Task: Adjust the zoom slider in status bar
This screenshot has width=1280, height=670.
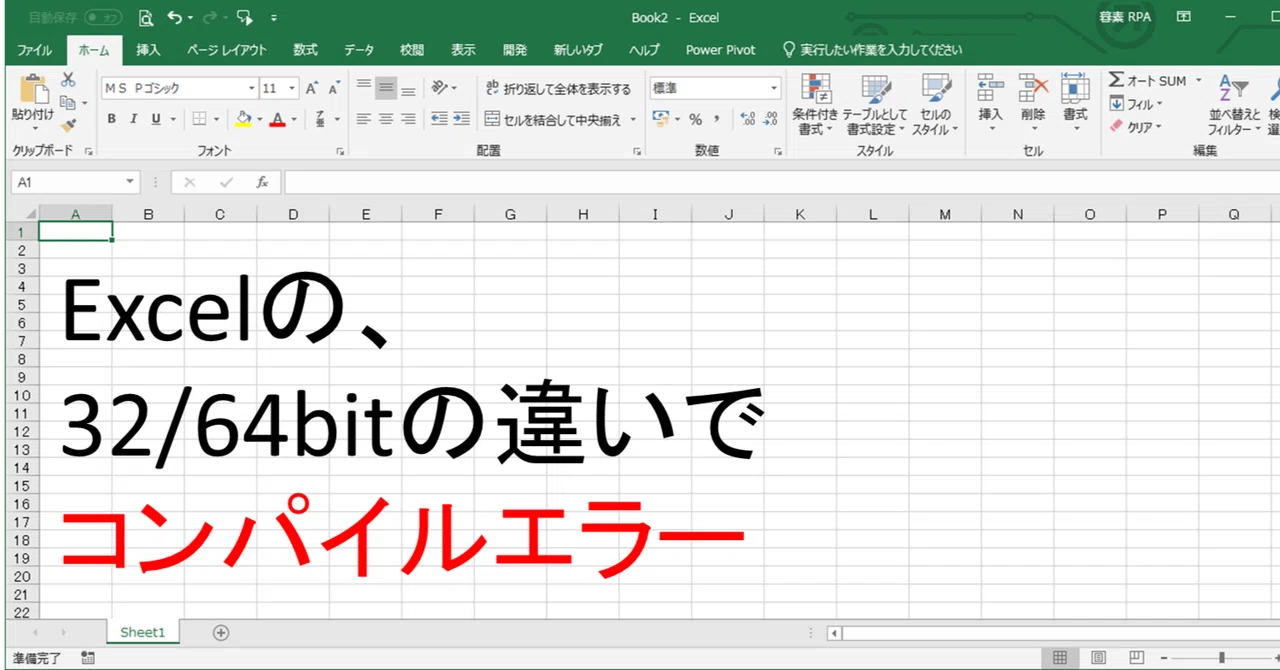Action: (x=1222, y=657)
